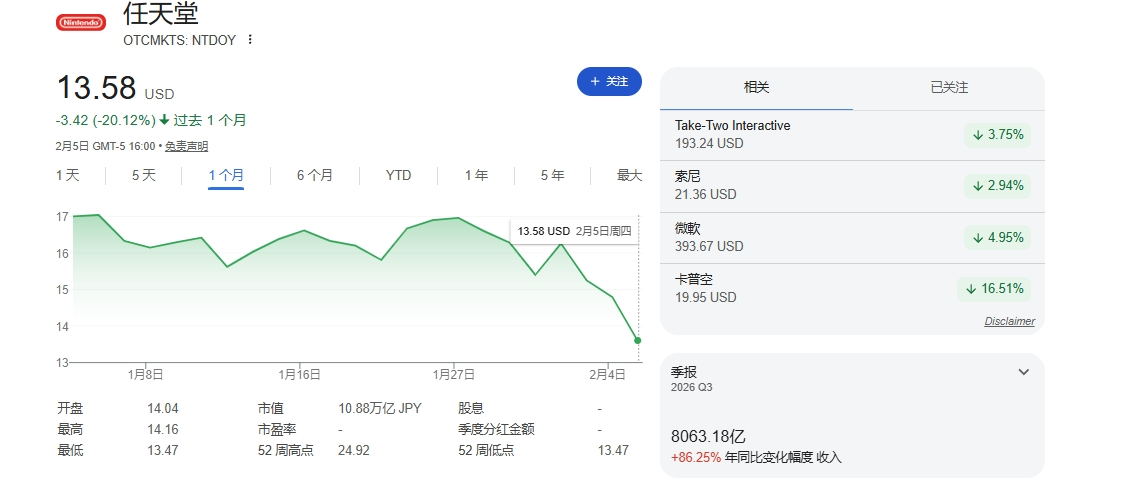Select the YTD time range

coord(398,175)
